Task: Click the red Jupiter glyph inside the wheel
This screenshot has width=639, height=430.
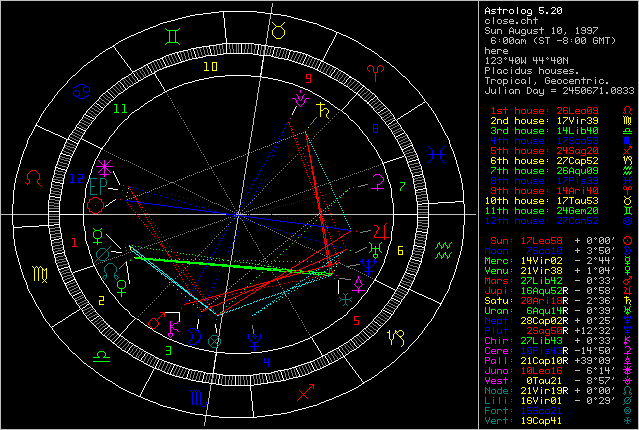Action: click(x=381, y=232)
